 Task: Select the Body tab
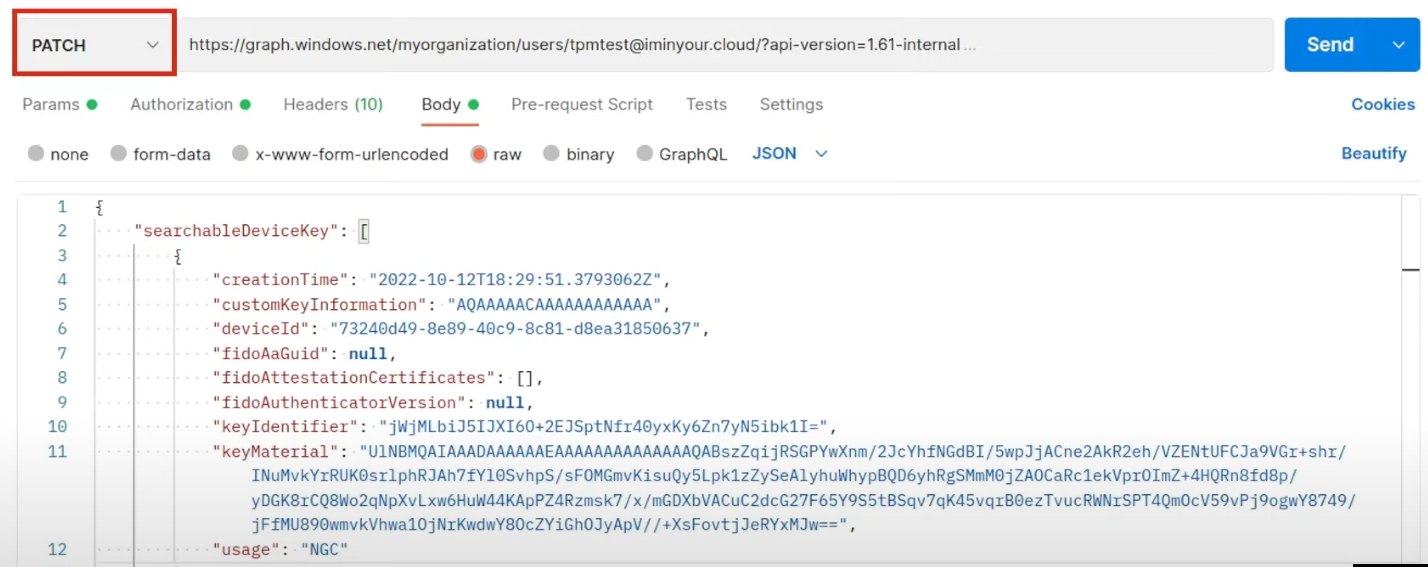(x=441, y=104)
